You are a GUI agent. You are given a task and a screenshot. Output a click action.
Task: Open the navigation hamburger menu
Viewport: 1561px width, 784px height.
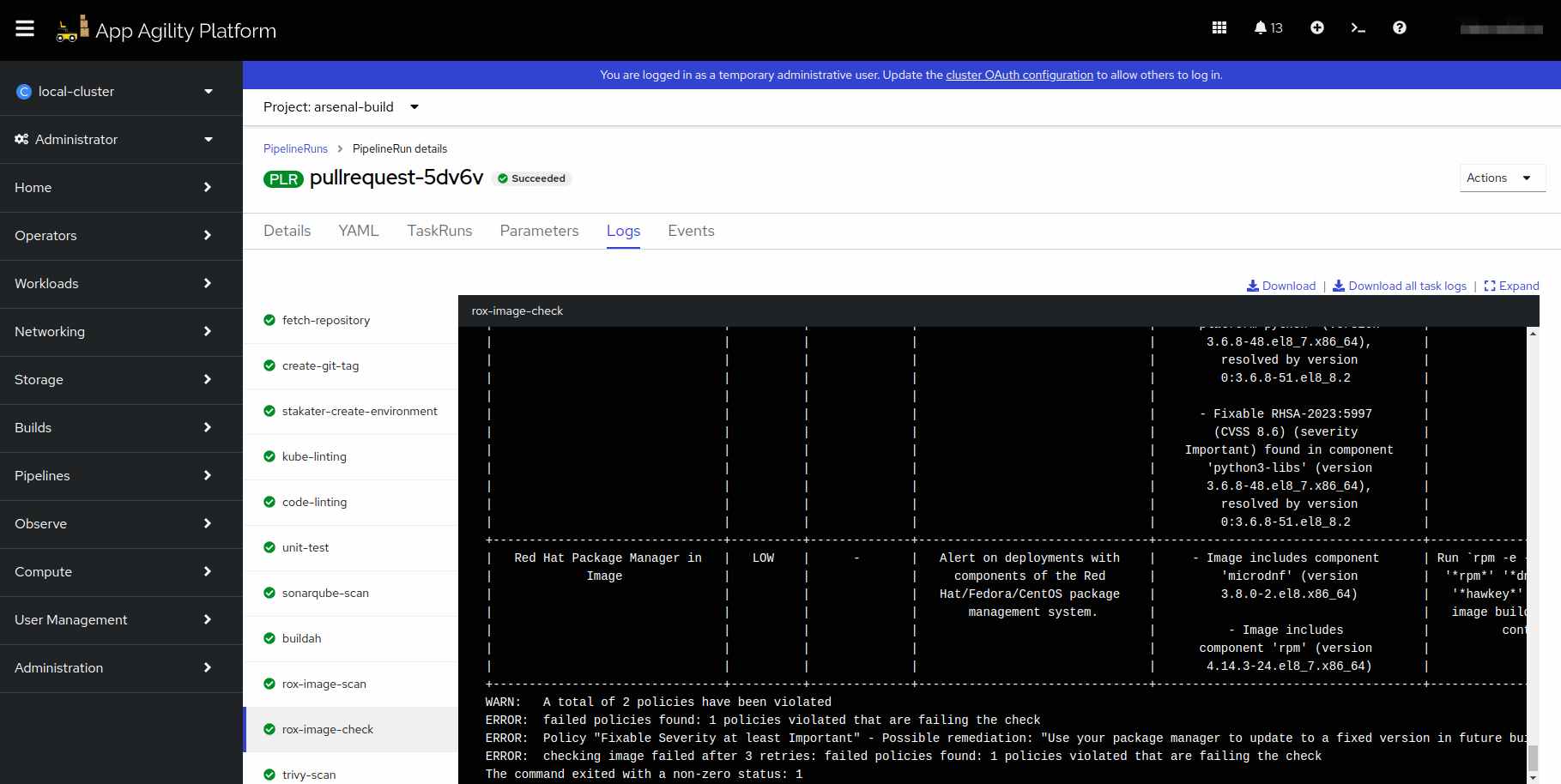click(x=24, y=27)
